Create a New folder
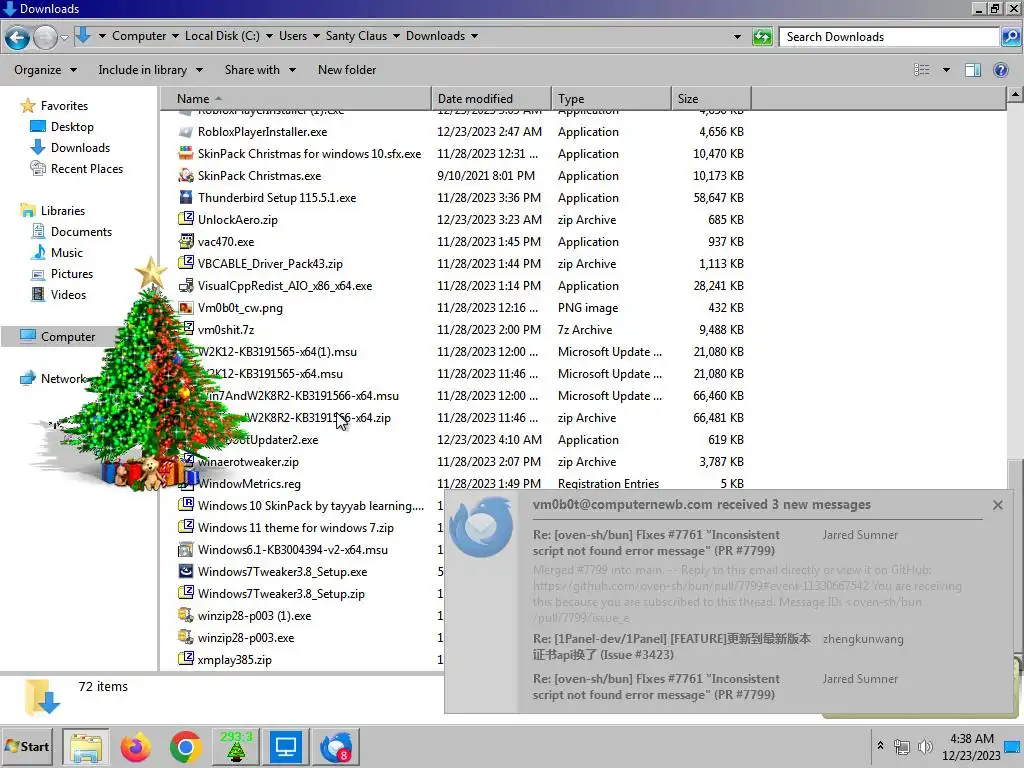 pos(347,70)
